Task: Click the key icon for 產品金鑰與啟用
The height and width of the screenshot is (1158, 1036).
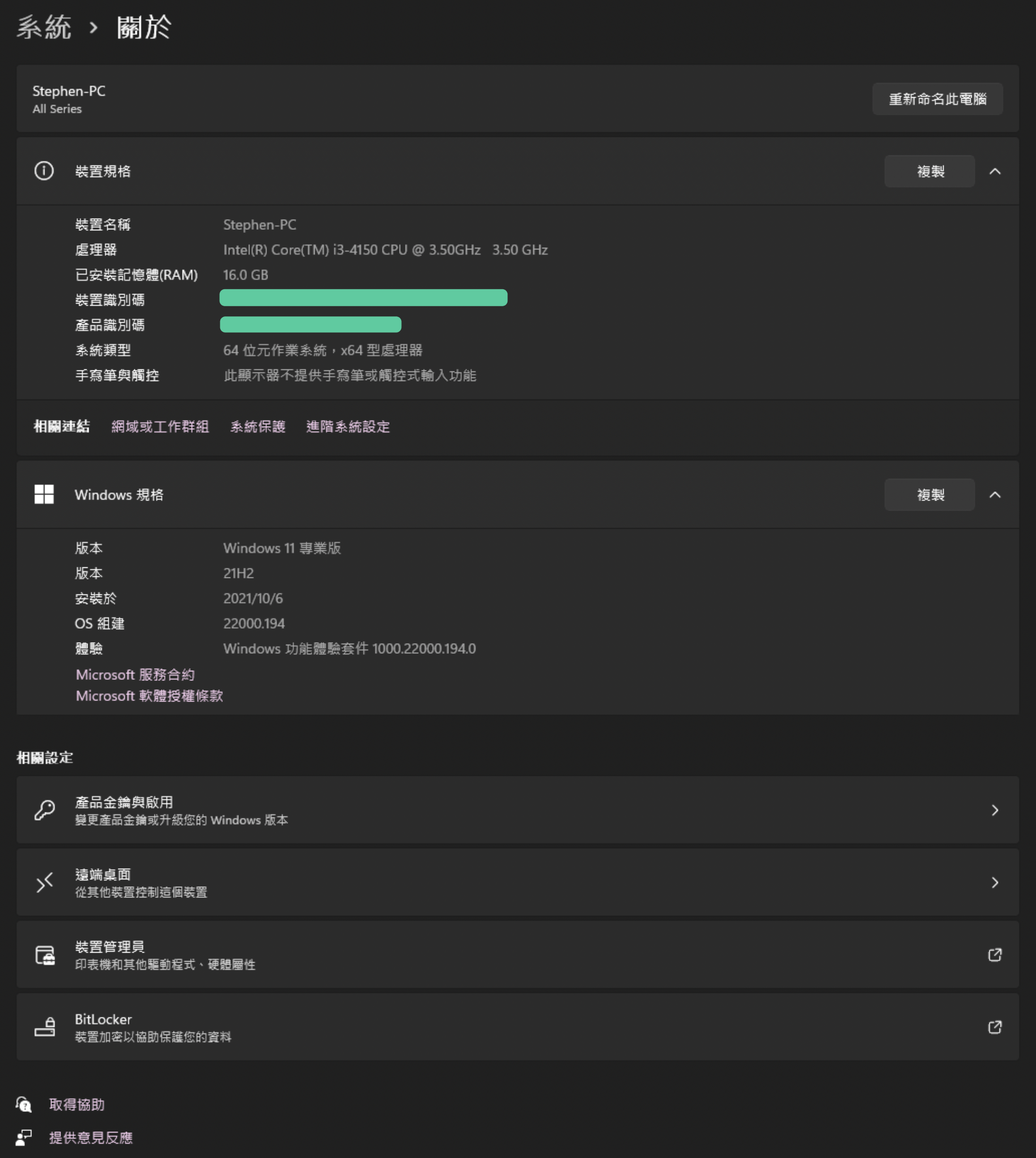Action: [x=45, y=810]
